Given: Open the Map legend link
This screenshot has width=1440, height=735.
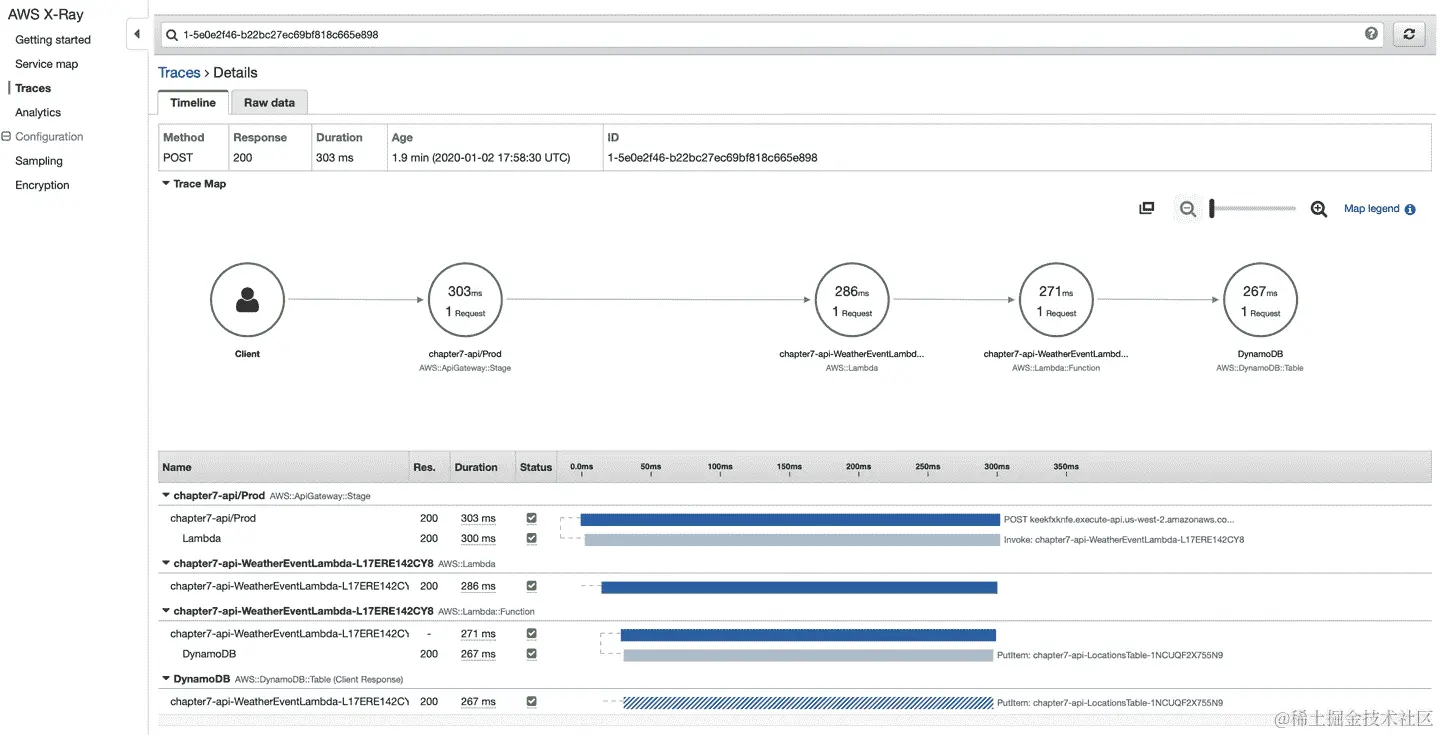Looking at the screenshot, I should [x=1371, y=209].
